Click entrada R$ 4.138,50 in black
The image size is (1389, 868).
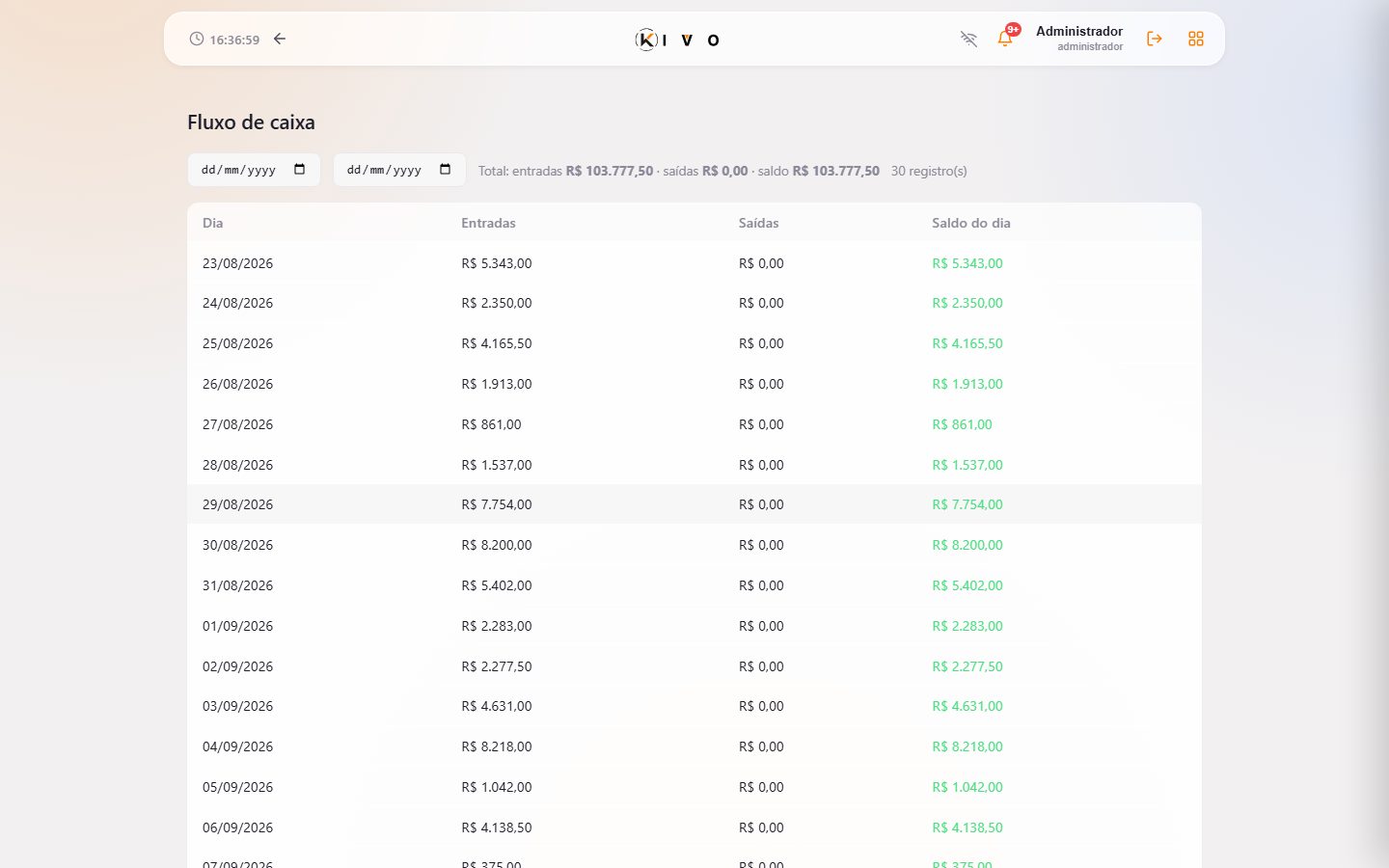(497, 827)
